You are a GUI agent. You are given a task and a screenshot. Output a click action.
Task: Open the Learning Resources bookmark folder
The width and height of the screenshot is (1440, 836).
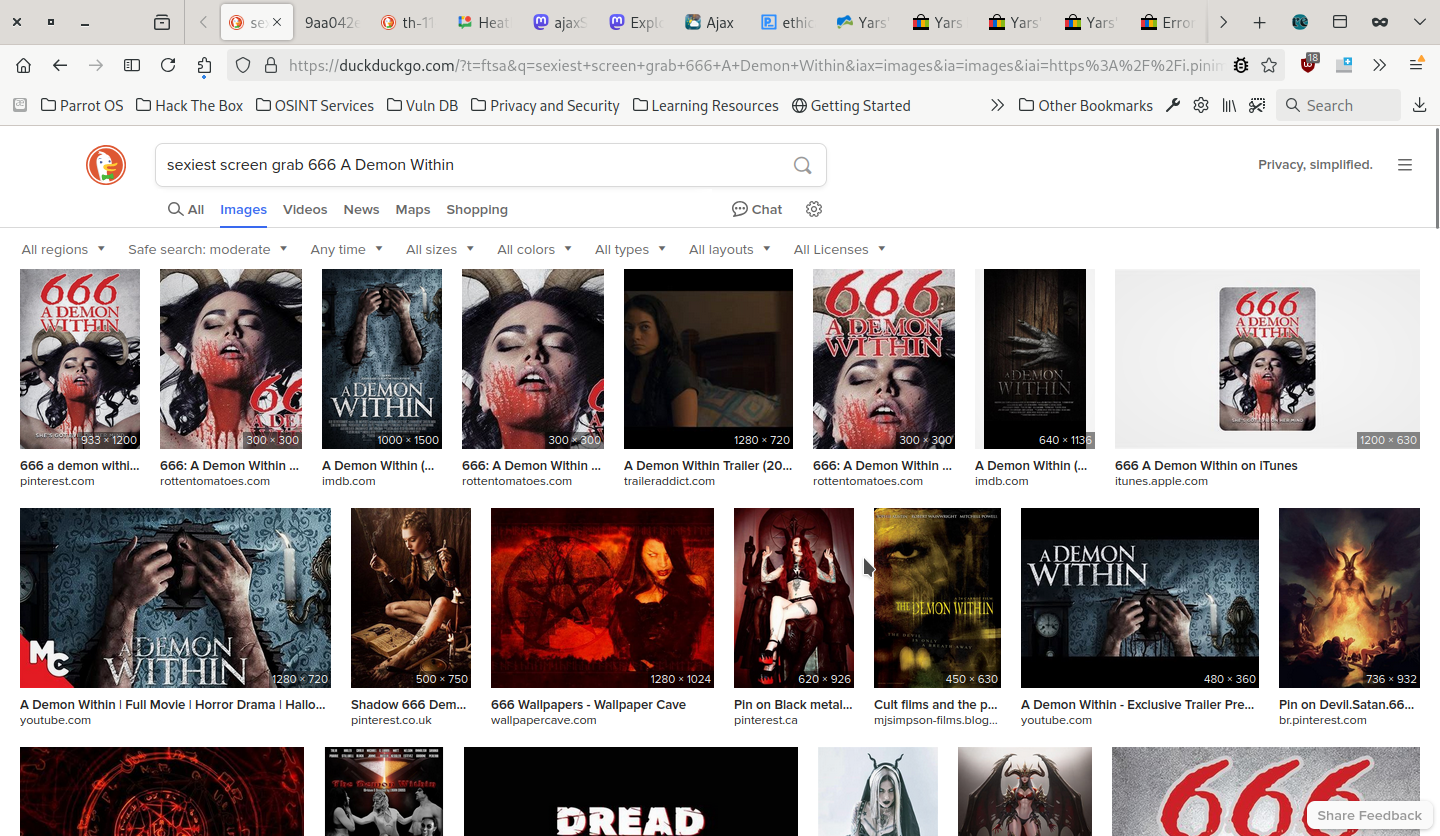coord(706,105)
